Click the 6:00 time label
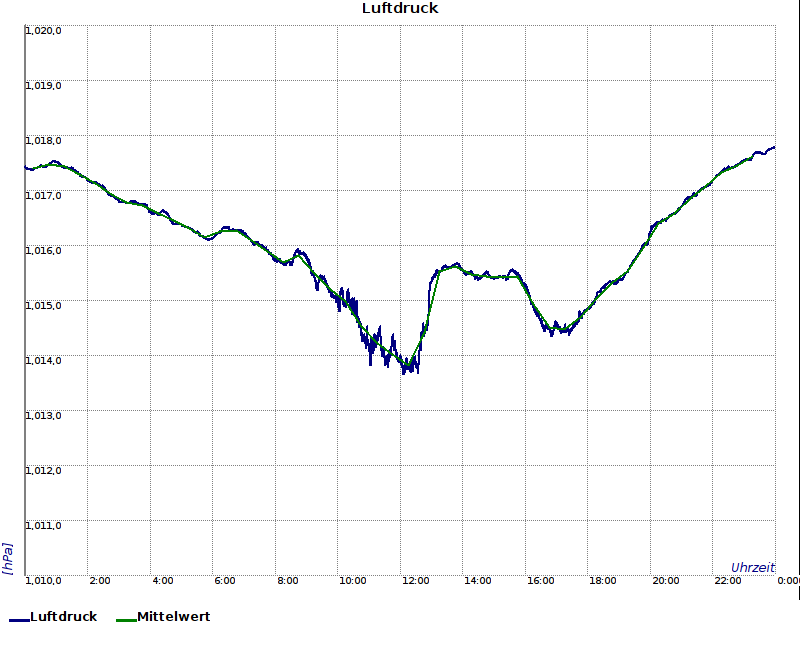Screen dimensions: 800x650 click(x=224, y=581)
